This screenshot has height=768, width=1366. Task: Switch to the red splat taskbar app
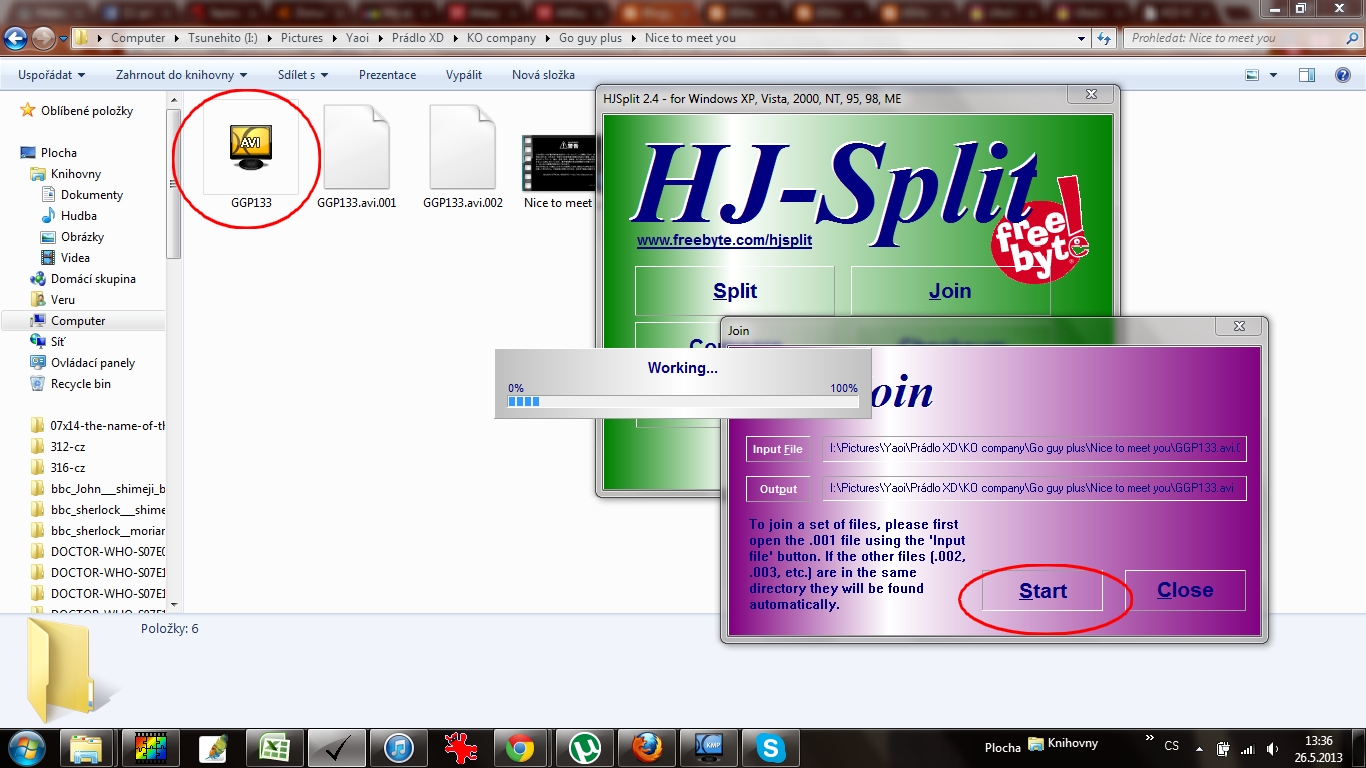click(460, 747)
